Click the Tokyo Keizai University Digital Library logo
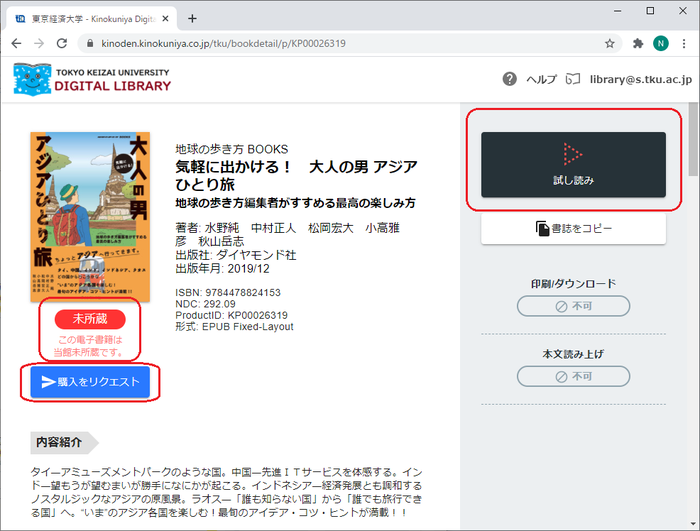Image resolution: width=700 pixels, height=531 pixels. pyautogui.click(x=92, y=79)
